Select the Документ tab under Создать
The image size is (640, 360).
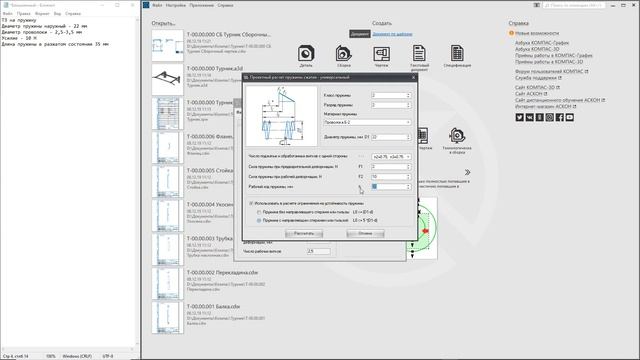click(360, 34)
